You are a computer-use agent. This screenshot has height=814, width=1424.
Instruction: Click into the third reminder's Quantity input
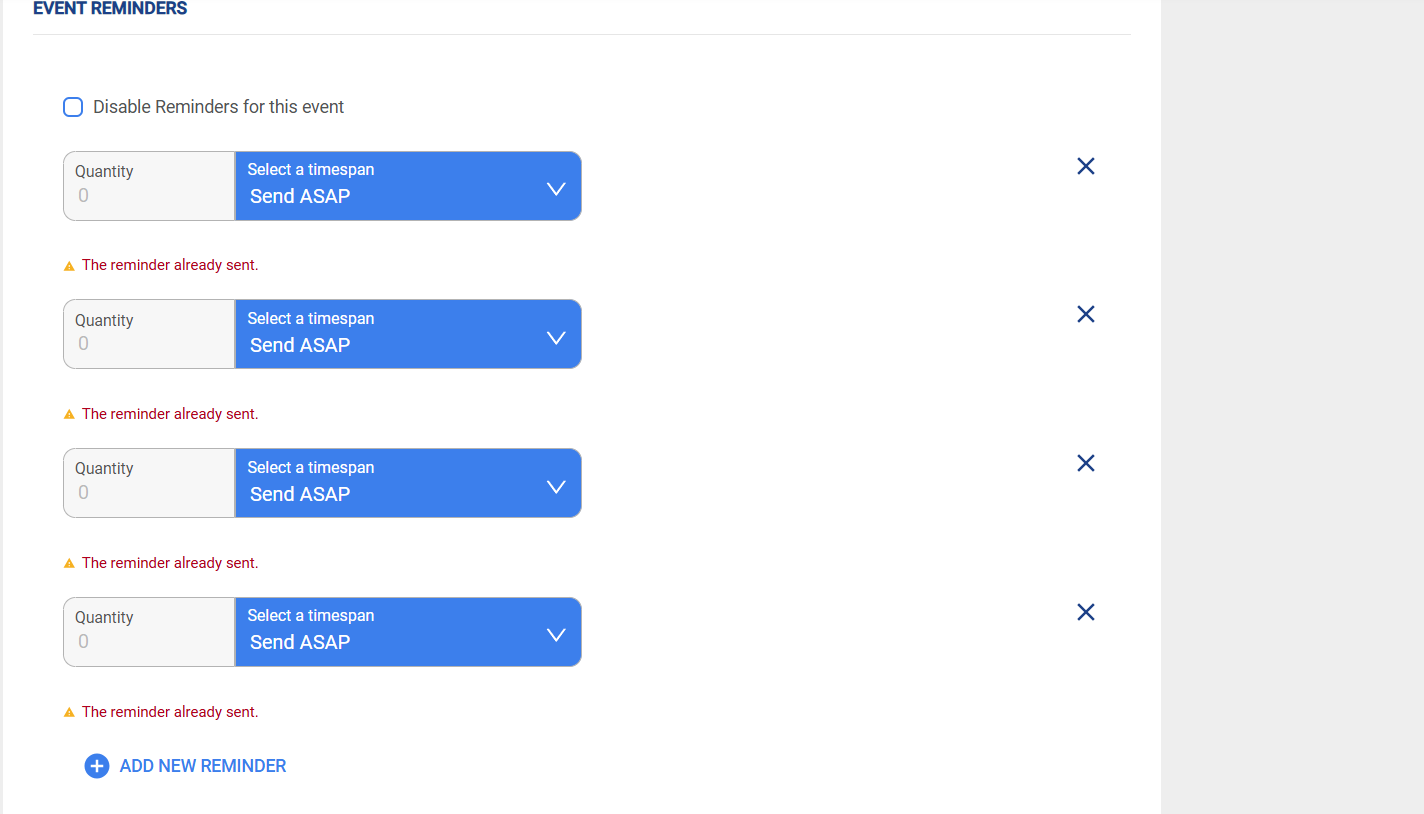click(149, 483)
